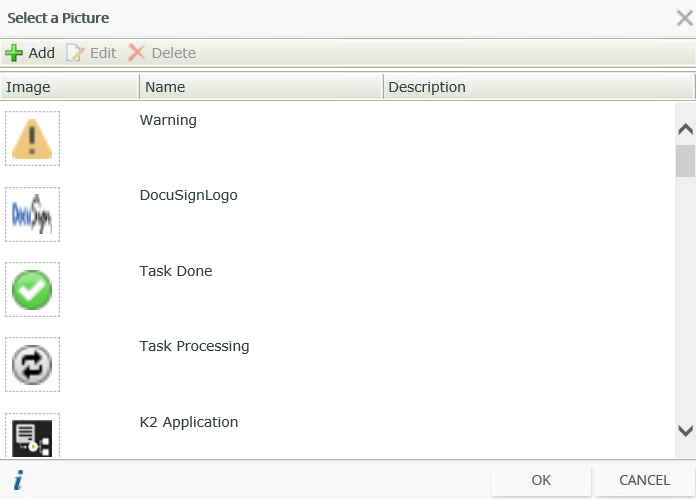Click the CANCEL button
696x499 pixels.
[x=645, y=480]
